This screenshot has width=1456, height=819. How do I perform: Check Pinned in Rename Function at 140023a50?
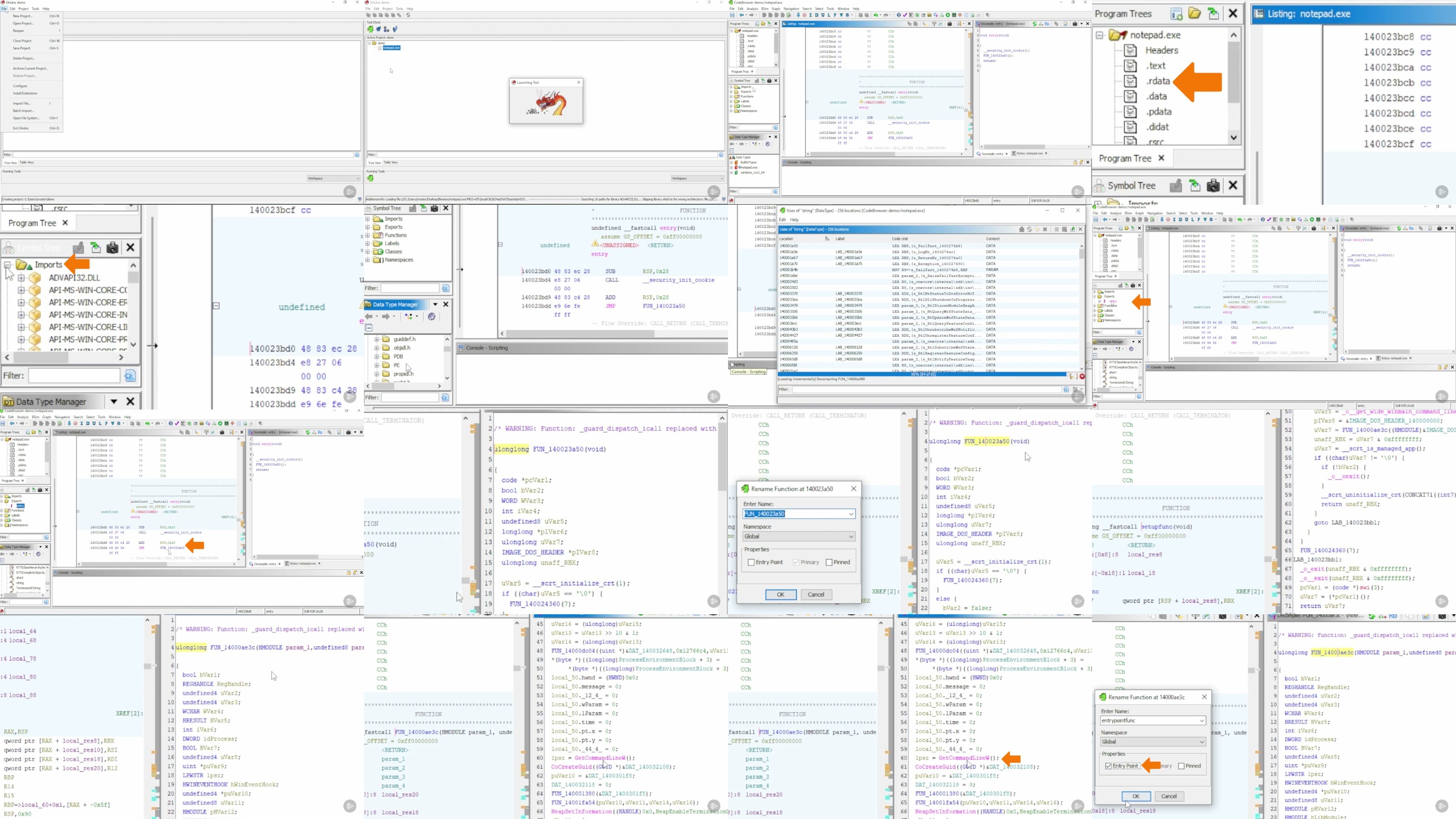(x=829, y=562)
